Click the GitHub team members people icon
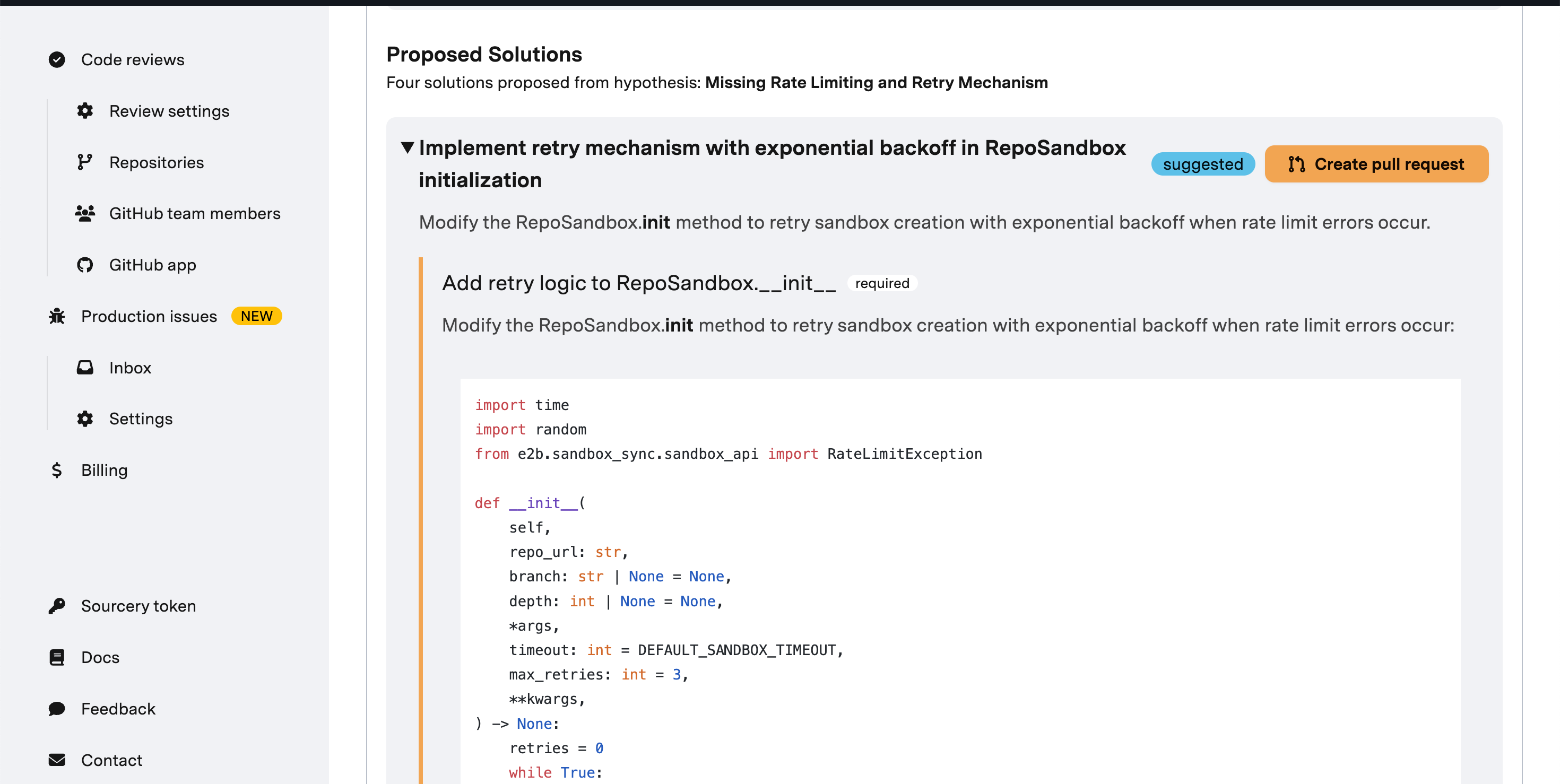1560x784 pixels. pyautogui.click(x=85, y=213)
